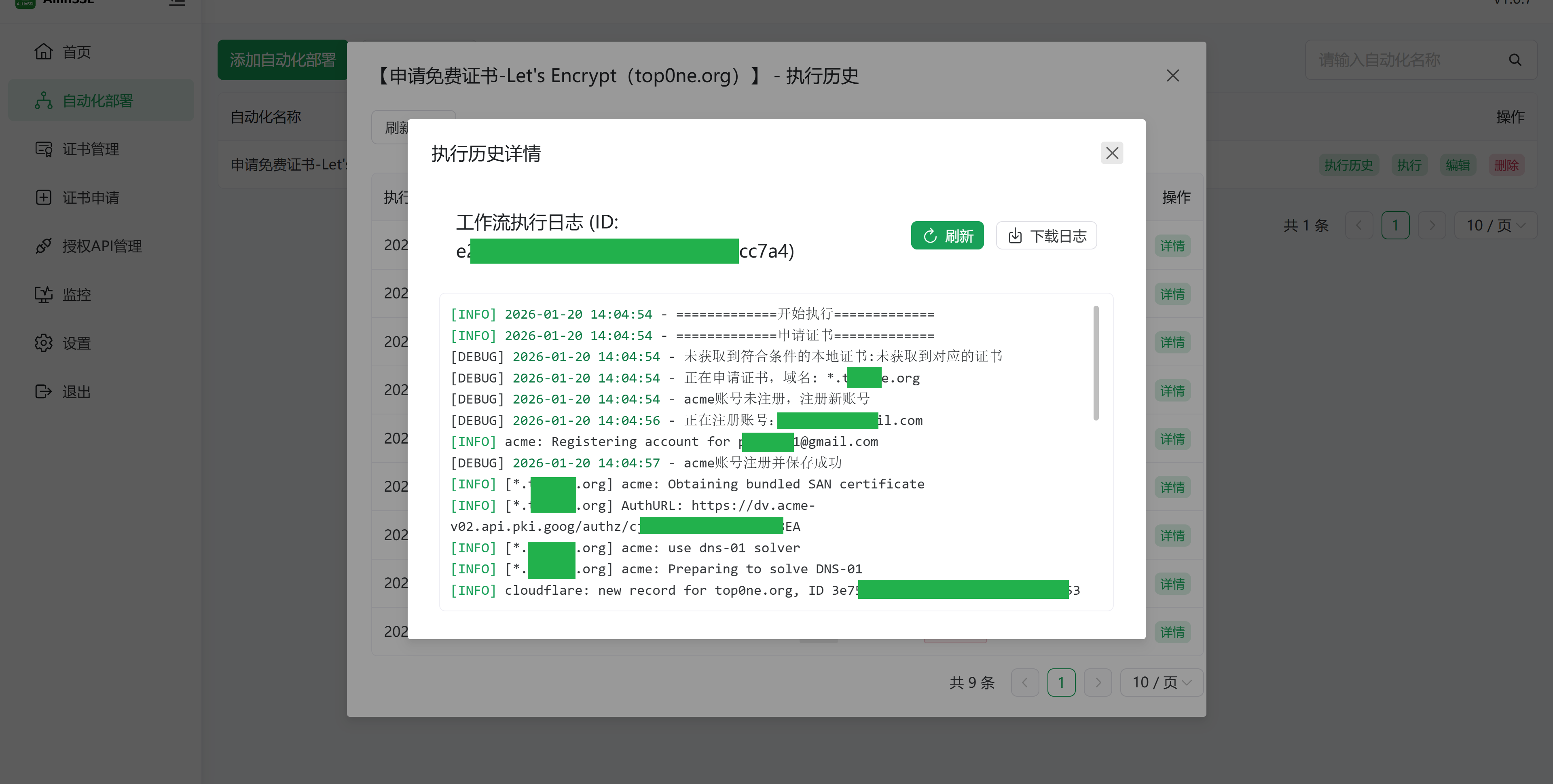Click log line cloudflare: new record
1553x784 pixels.
click(x=765, y=591)
